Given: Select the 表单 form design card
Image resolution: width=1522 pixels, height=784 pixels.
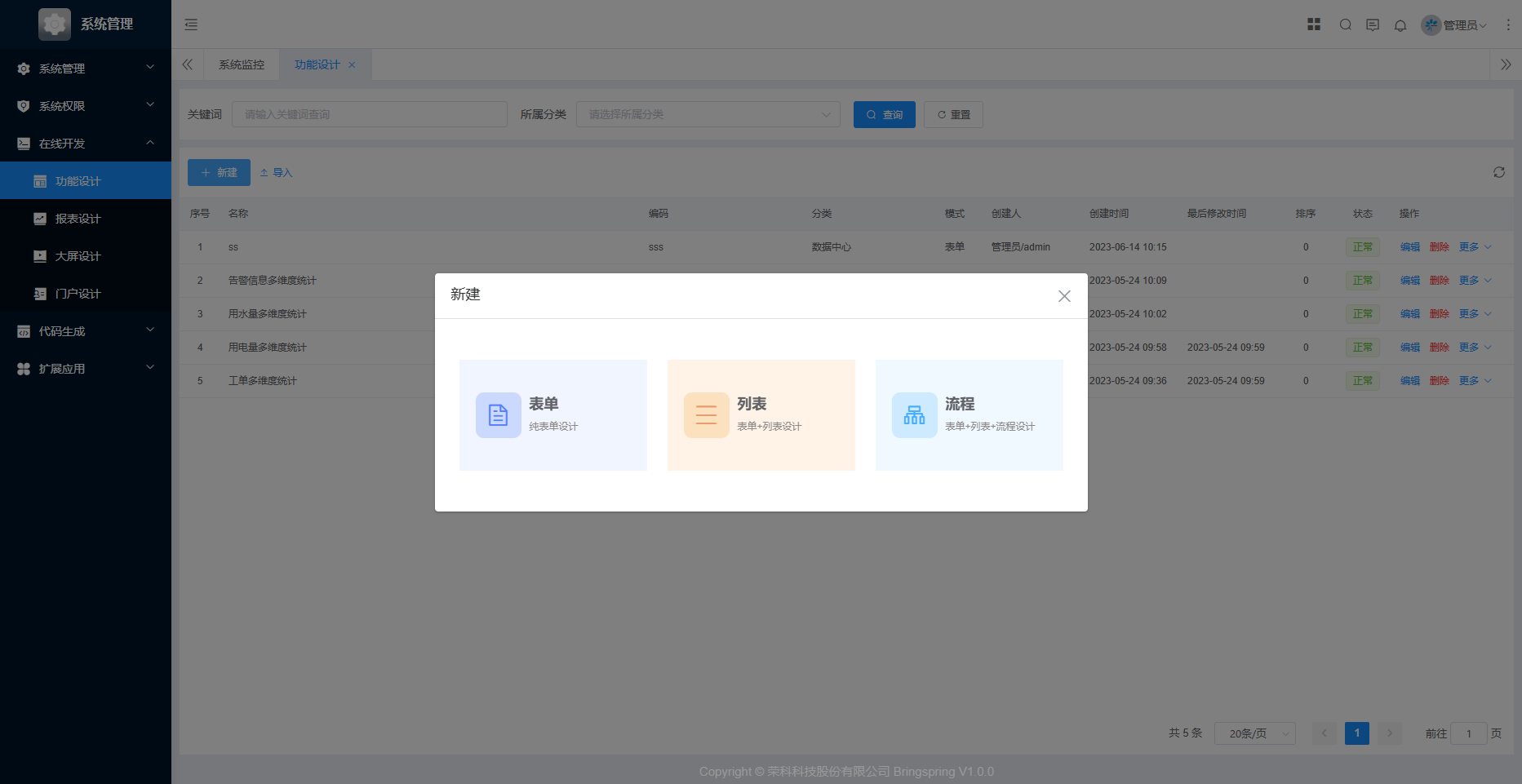Looking at the screenshot, I should pyautogui.click(x=552, y=414).
